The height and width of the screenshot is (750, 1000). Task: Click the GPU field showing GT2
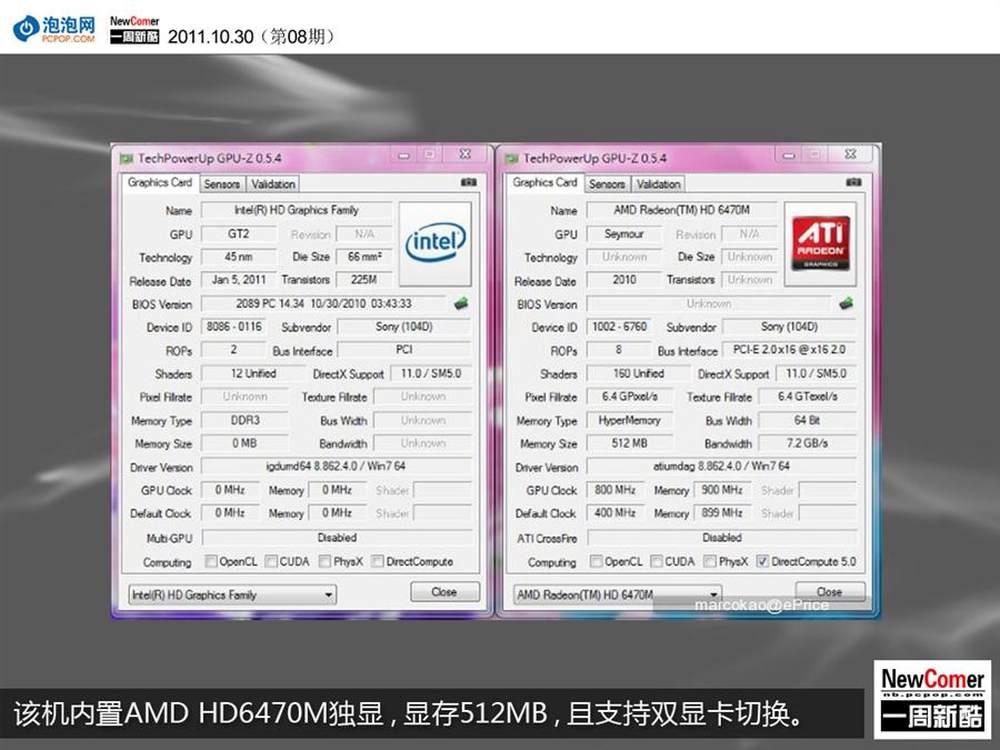point(239,234)
